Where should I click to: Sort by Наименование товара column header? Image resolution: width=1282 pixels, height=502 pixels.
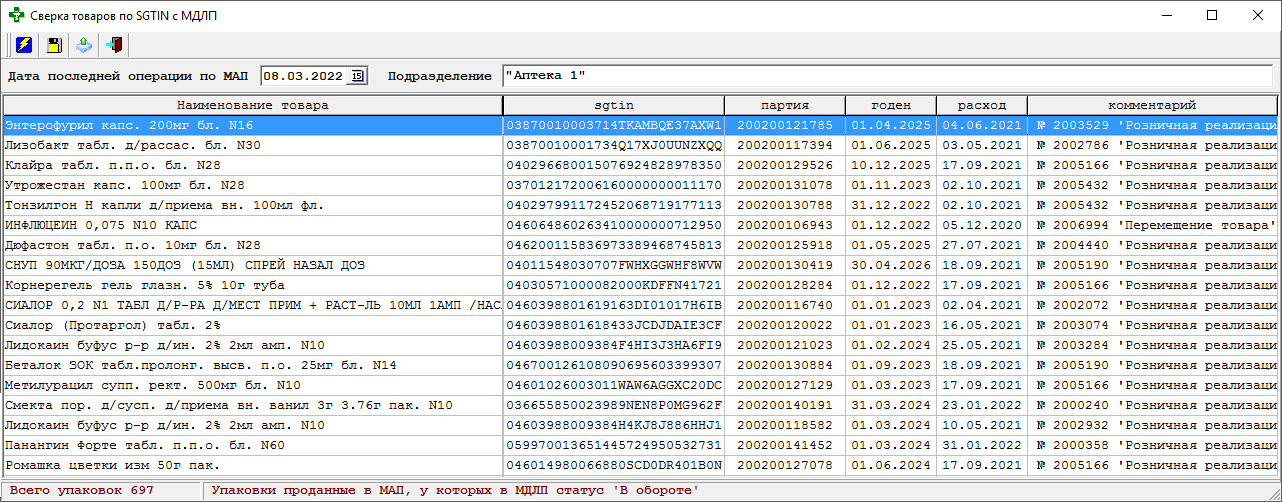click(252, 105)
